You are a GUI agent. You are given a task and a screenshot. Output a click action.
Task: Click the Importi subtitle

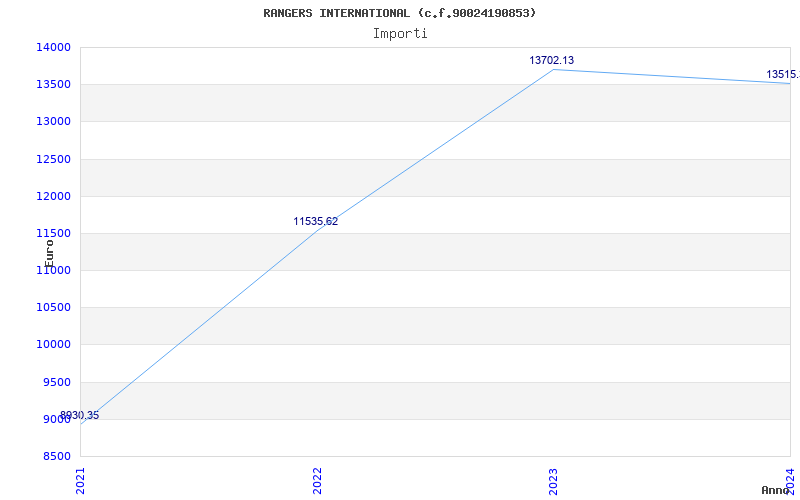point(400,33)
